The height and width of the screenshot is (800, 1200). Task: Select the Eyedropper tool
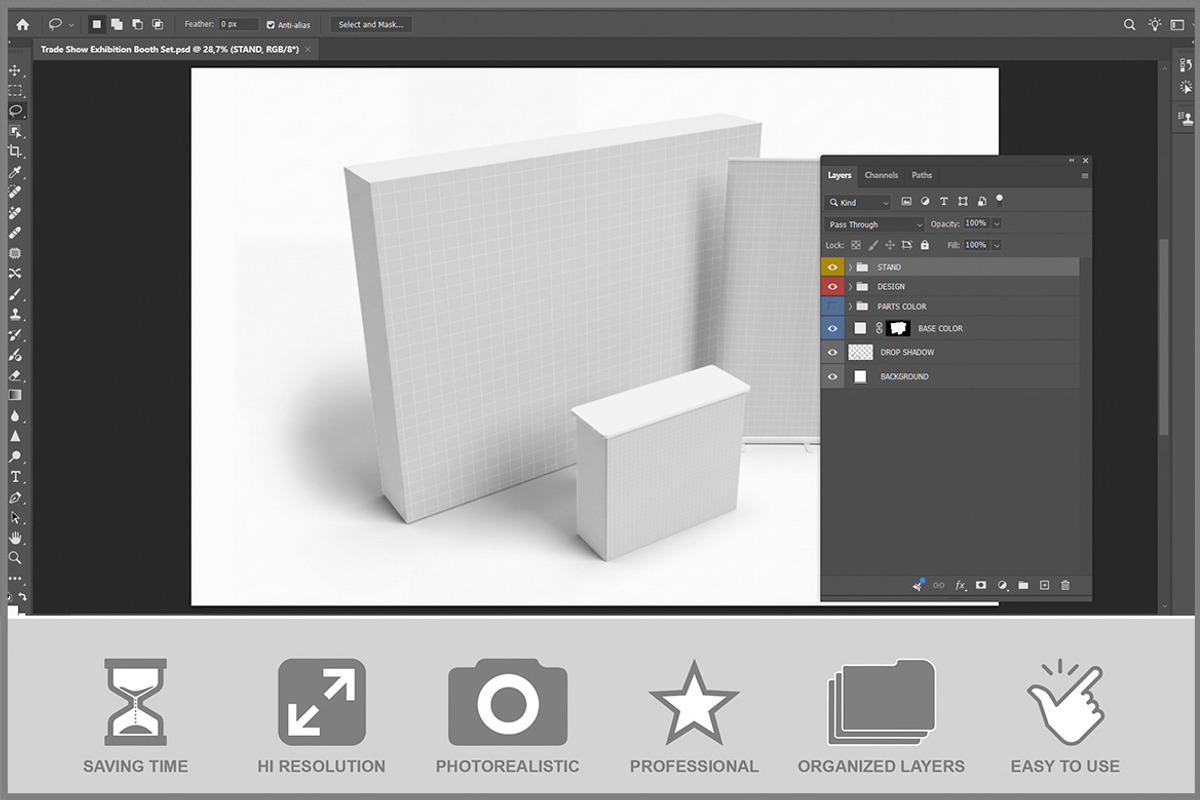pyautogui.click(x=15, y=172)
